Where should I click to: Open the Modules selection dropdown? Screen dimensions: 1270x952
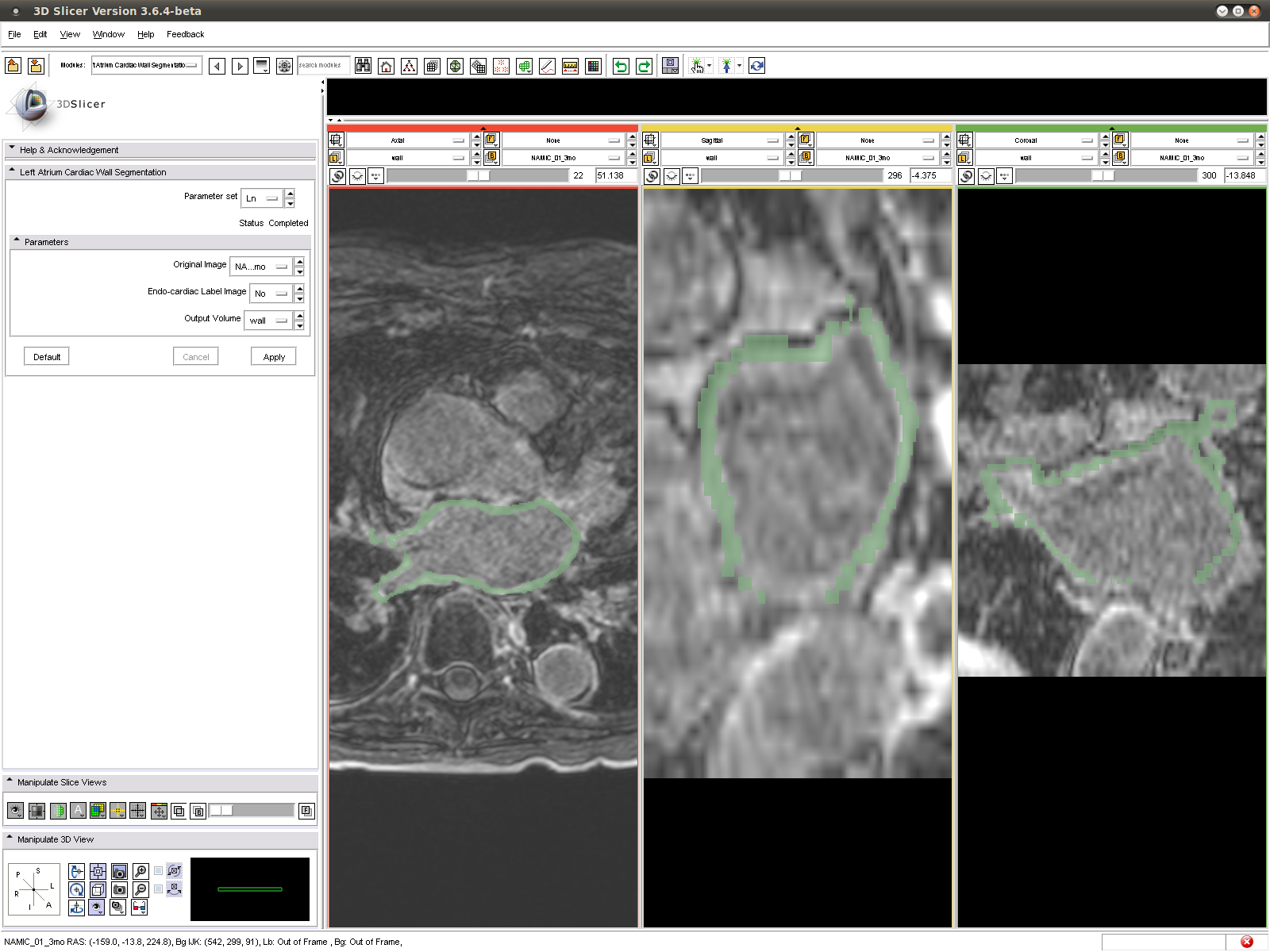[146, 66]
